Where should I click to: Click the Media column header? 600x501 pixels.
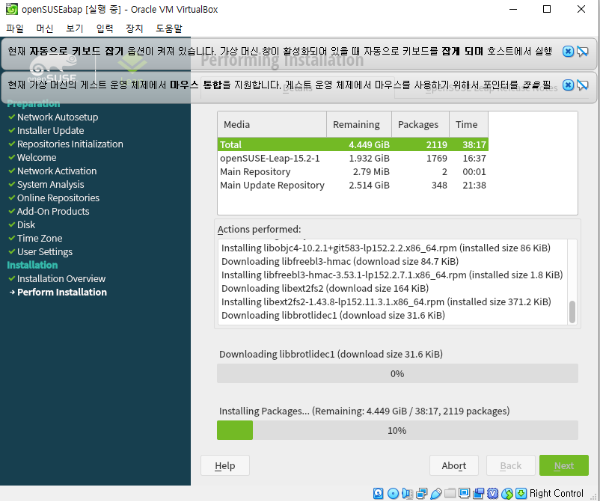point(272,124)
